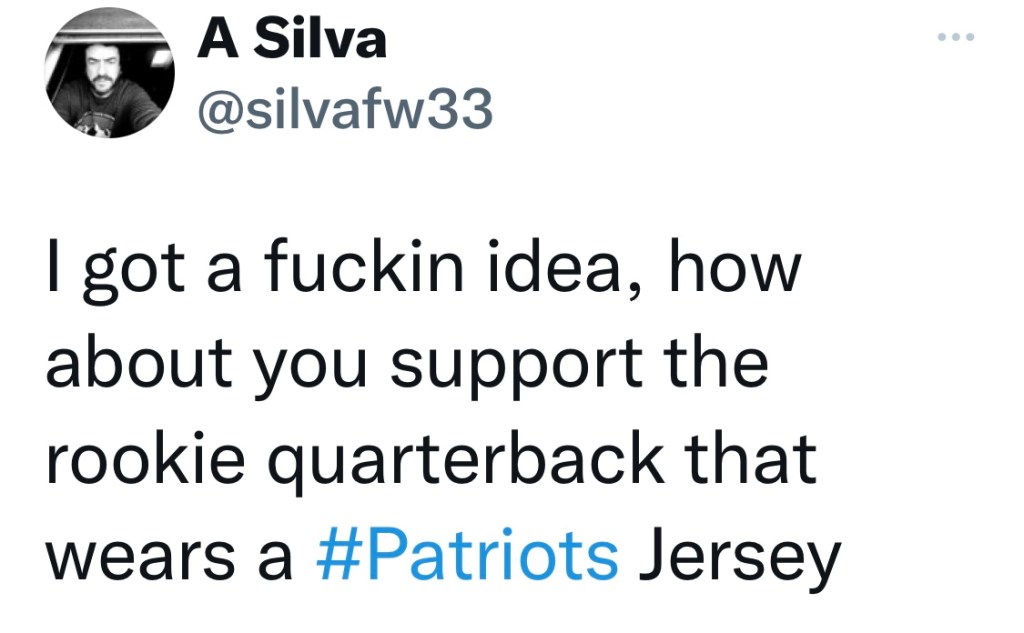Click the line 'about you support the'
1024x633 pixels.
(407, 367)
